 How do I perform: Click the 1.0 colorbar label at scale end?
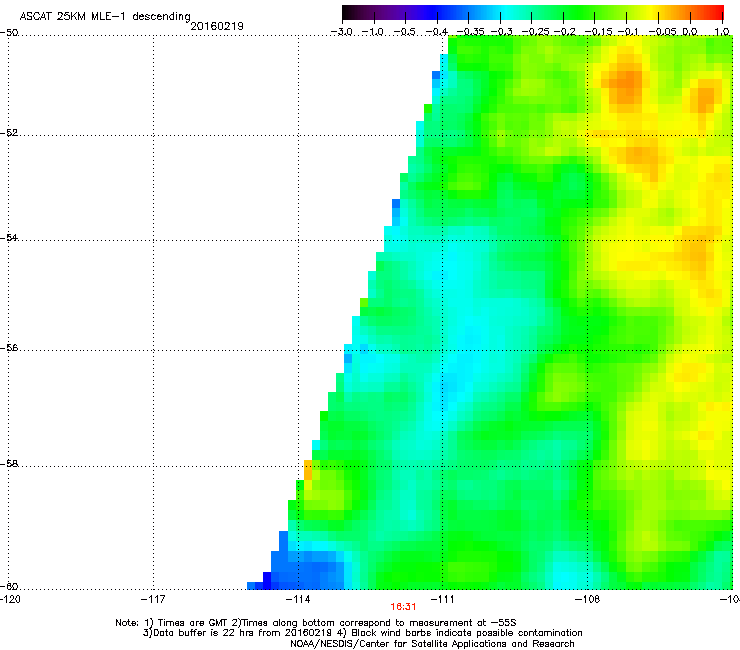pos(722,32)
